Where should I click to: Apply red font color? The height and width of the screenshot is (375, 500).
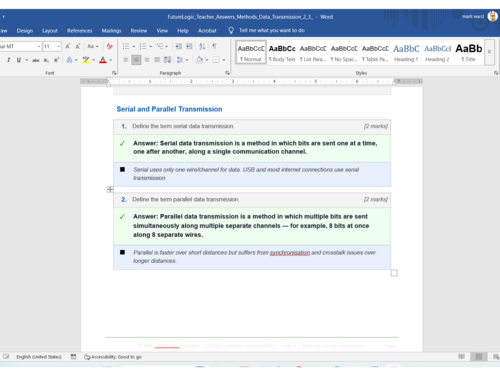click(103, 60)
